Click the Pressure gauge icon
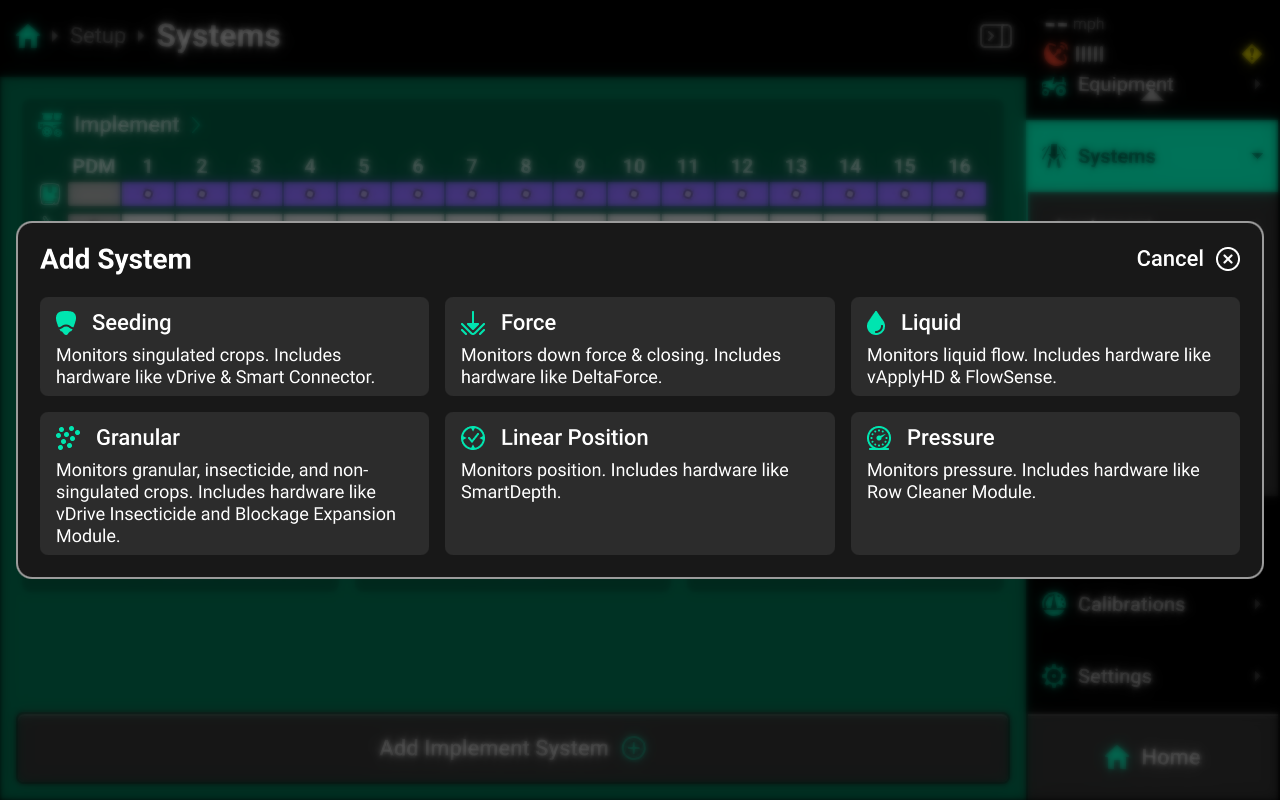 click(879, 438)
